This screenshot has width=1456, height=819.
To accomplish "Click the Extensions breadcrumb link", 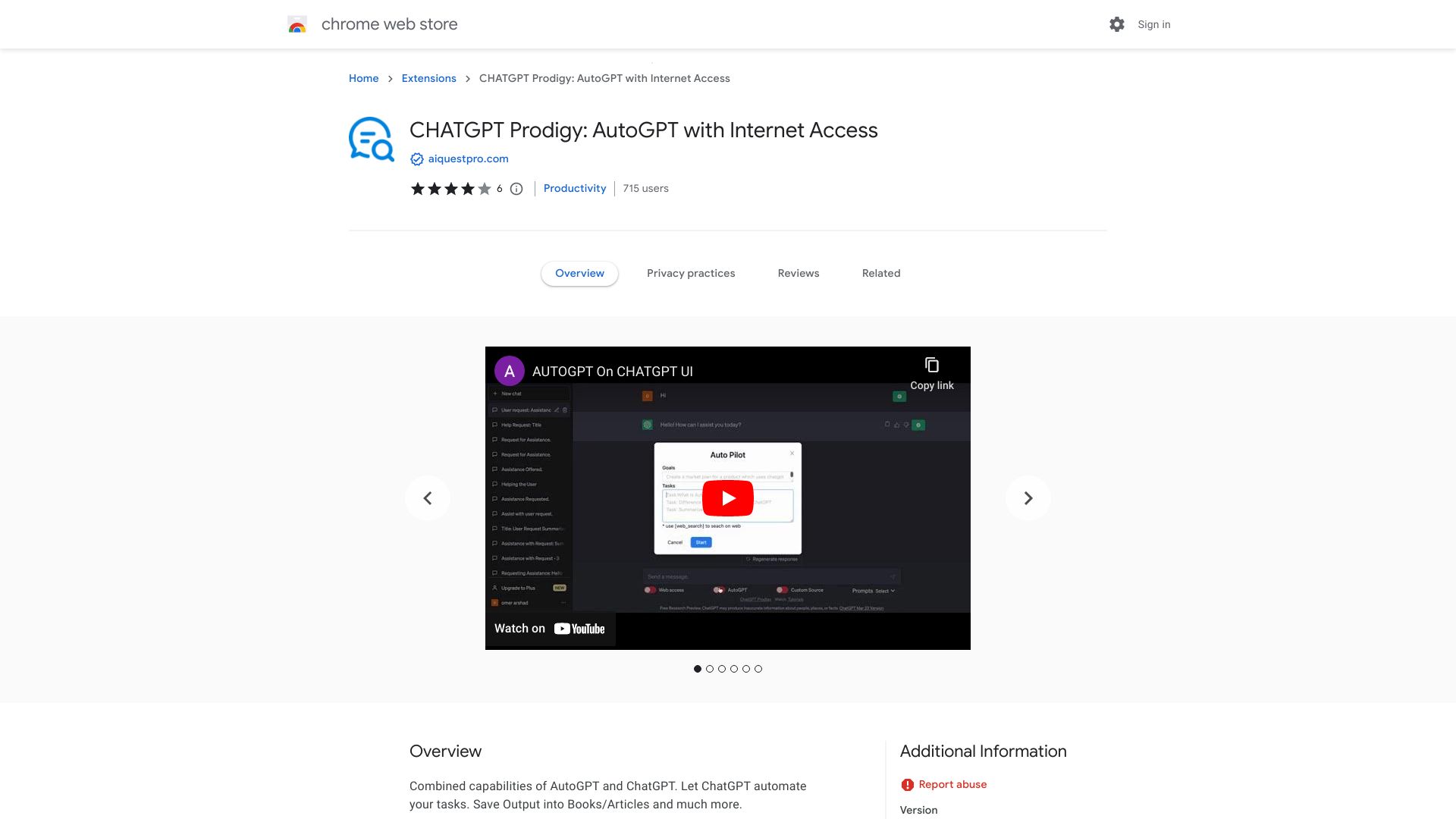I will (428, 78).
